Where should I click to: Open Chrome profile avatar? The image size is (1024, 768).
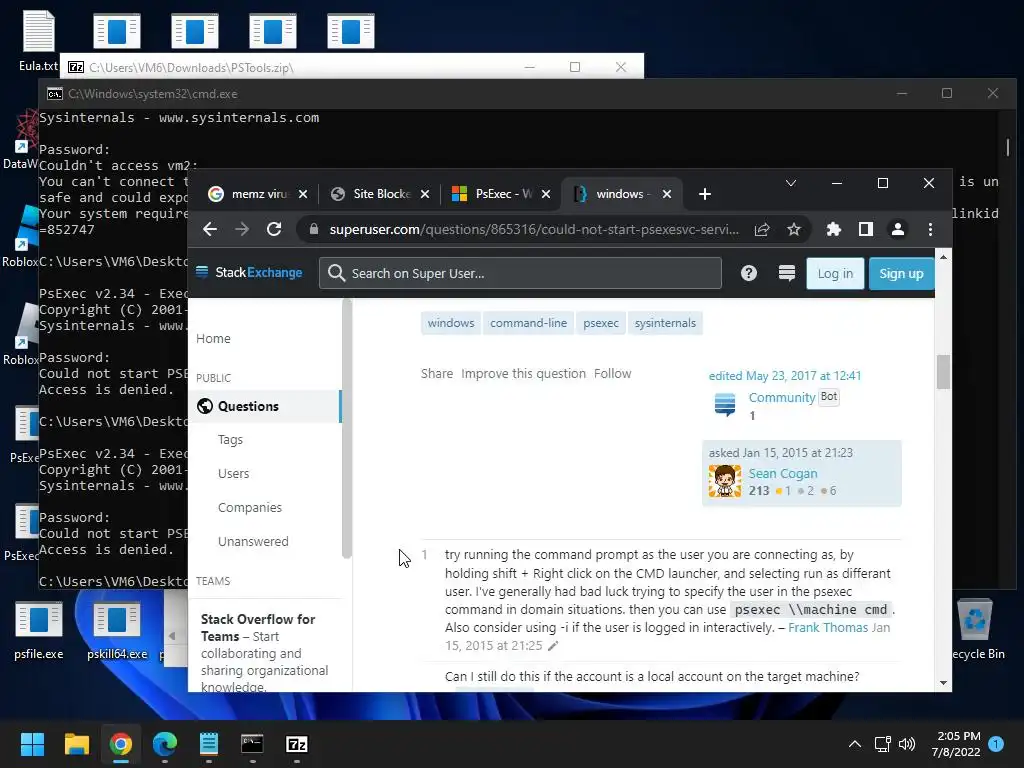[x=898, y=229]
